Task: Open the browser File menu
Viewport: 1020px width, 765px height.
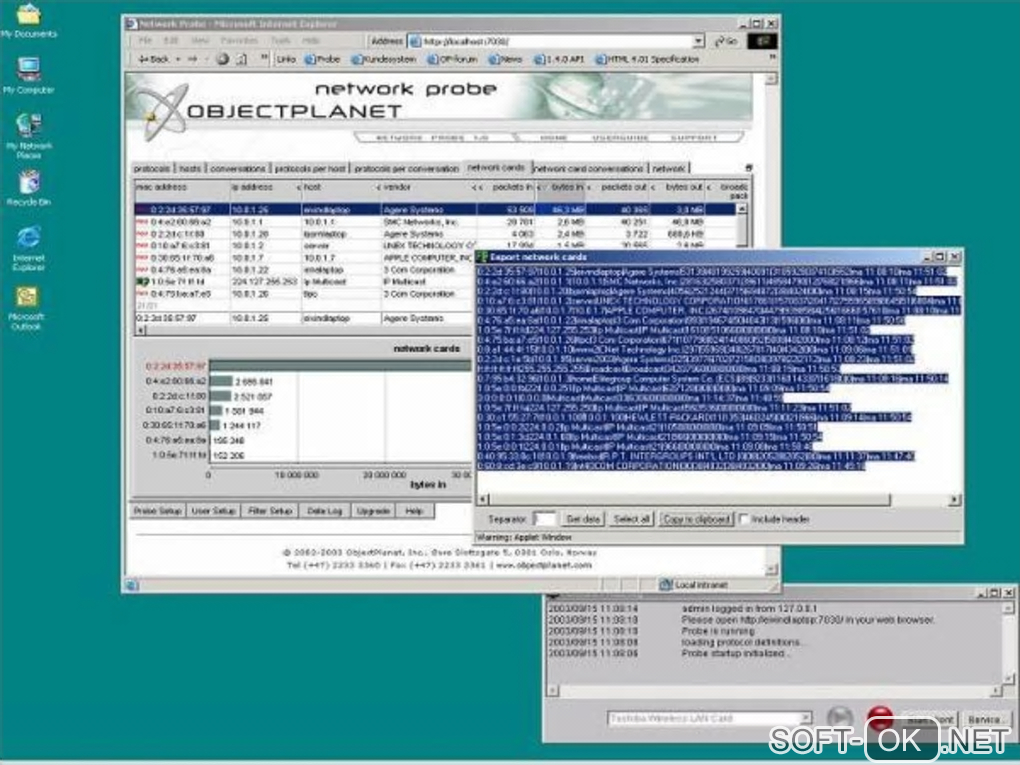Action: tap(145, 41)
